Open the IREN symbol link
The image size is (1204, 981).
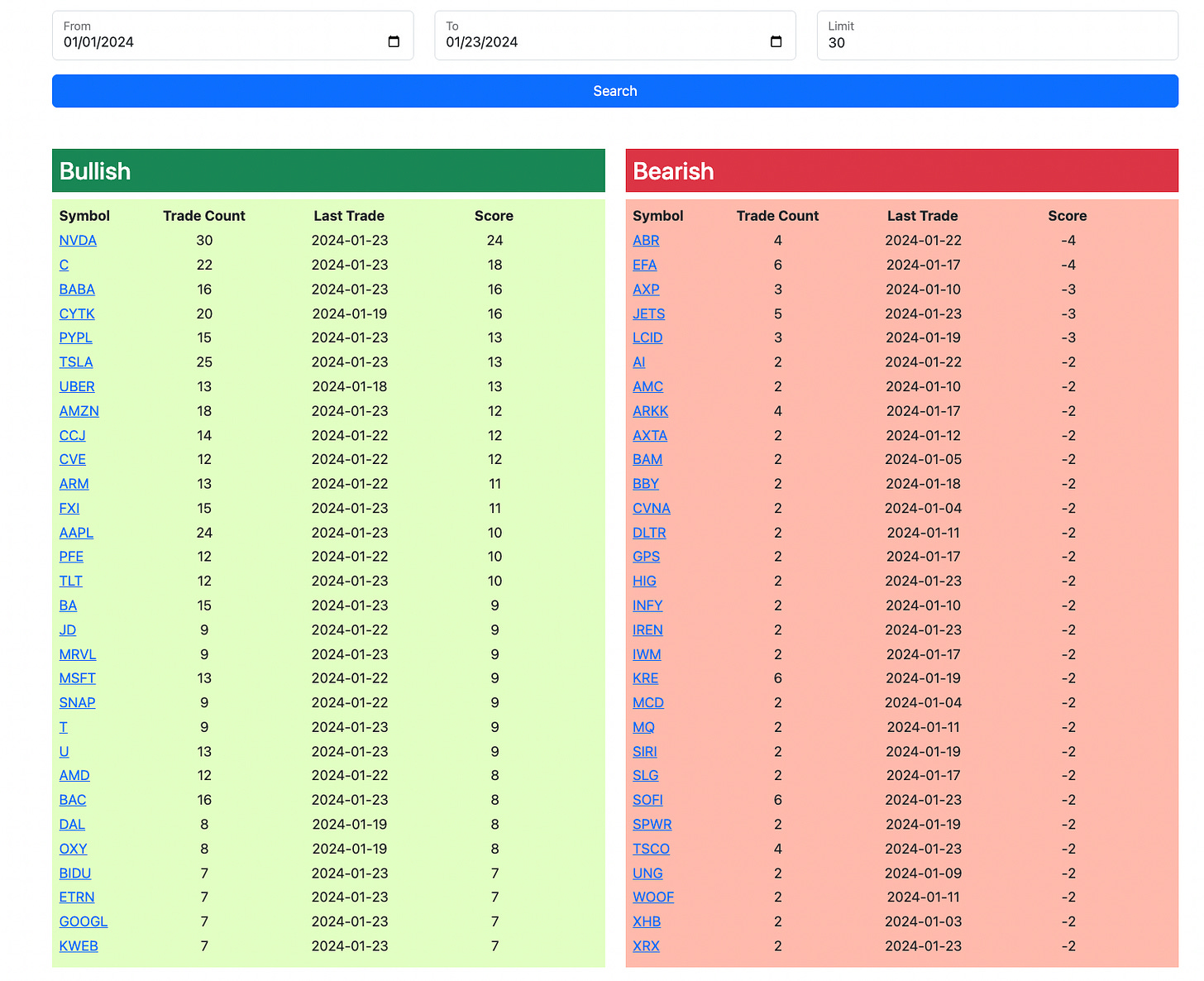tap(647, 630)
